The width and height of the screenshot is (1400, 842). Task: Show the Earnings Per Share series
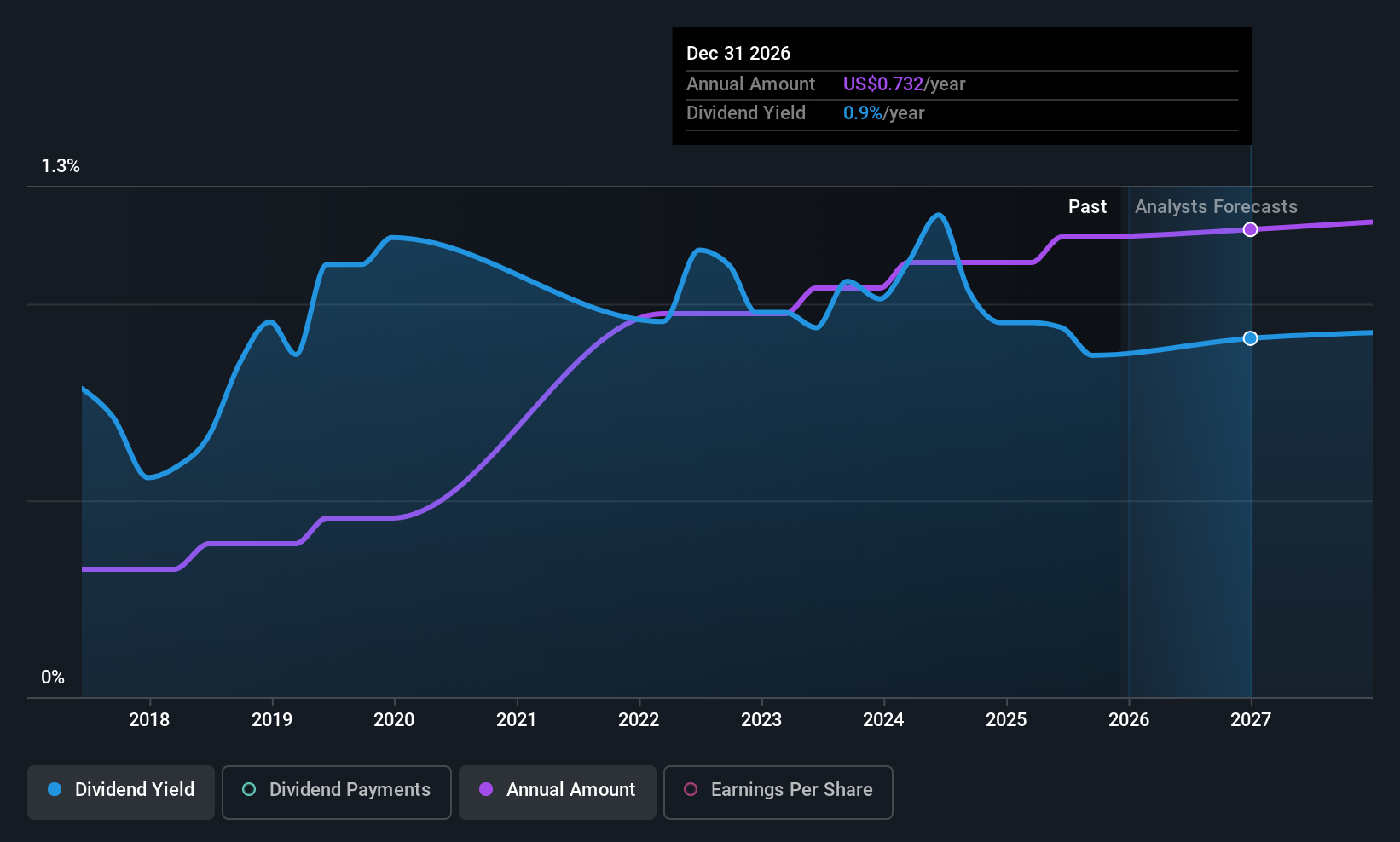click(778, 792)
